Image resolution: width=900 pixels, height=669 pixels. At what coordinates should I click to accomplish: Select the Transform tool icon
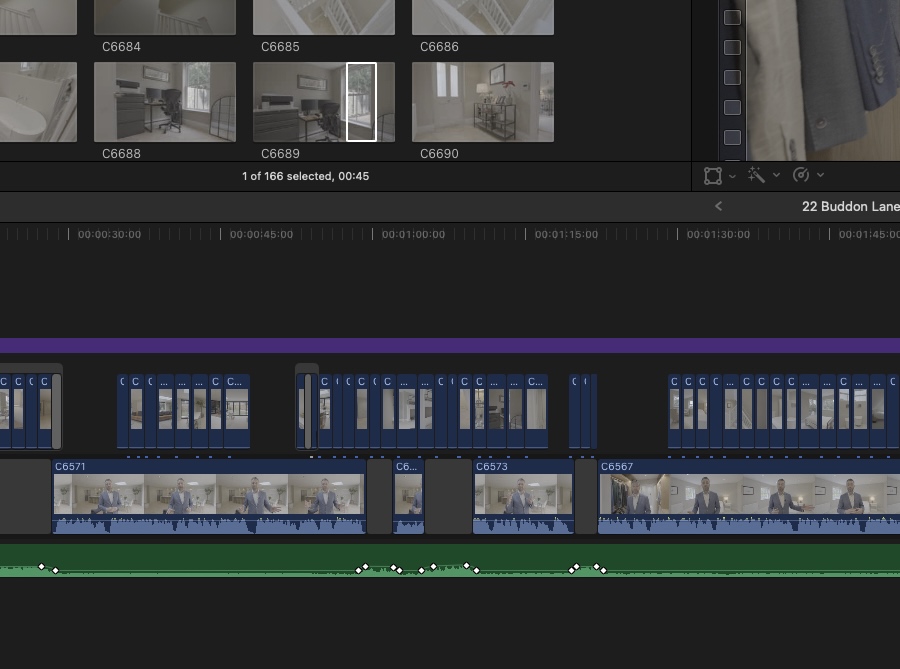(712, 176)
